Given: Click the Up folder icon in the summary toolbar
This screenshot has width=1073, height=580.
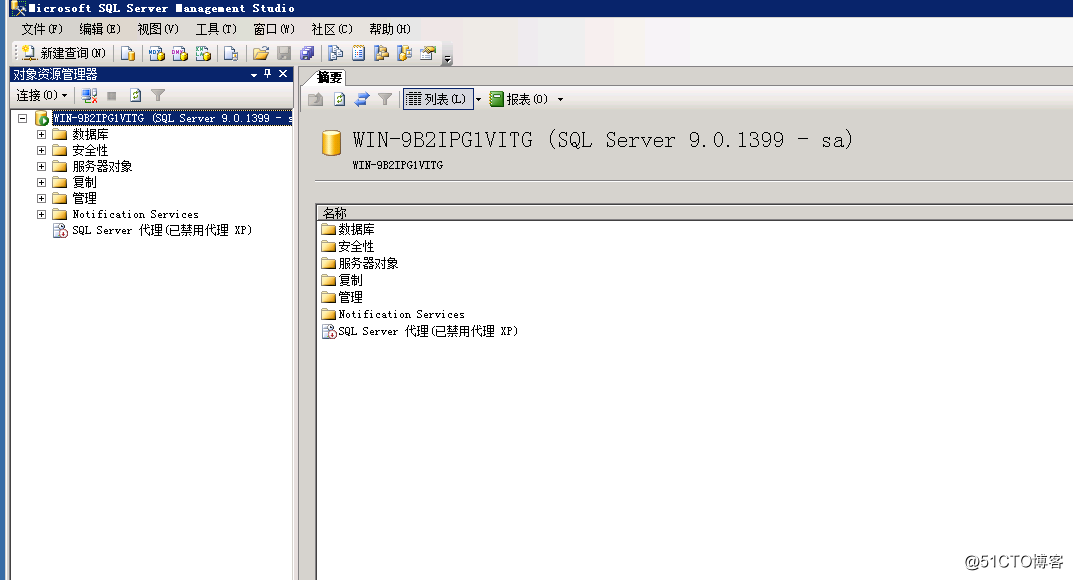Looking at the screenshot, I should (x=315, y=99).
